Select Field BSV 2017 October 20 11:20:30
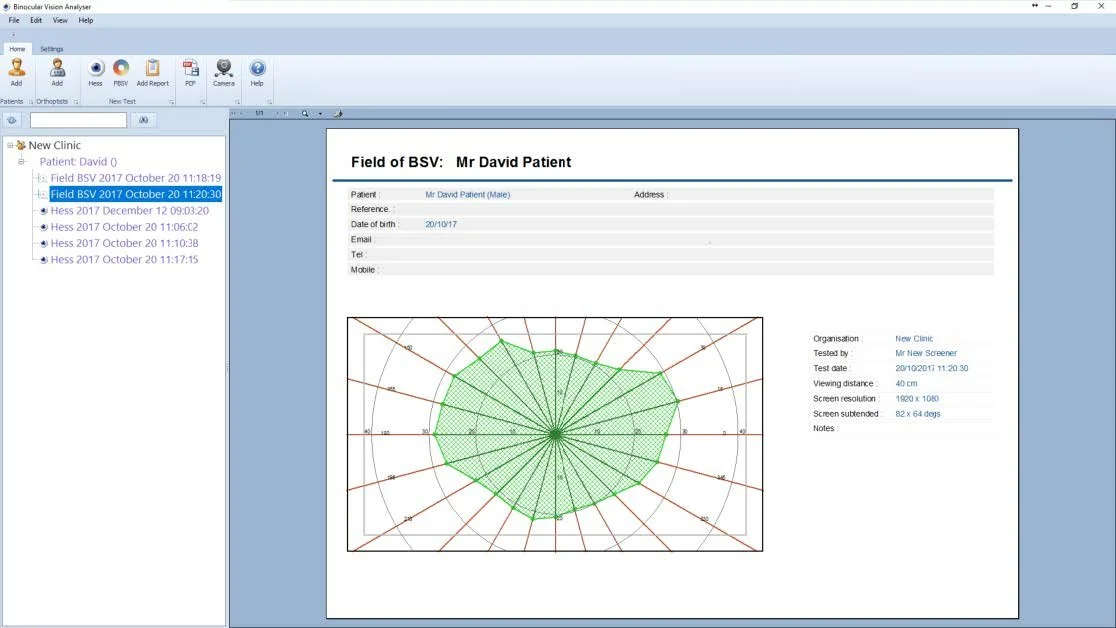 point(136,194)
